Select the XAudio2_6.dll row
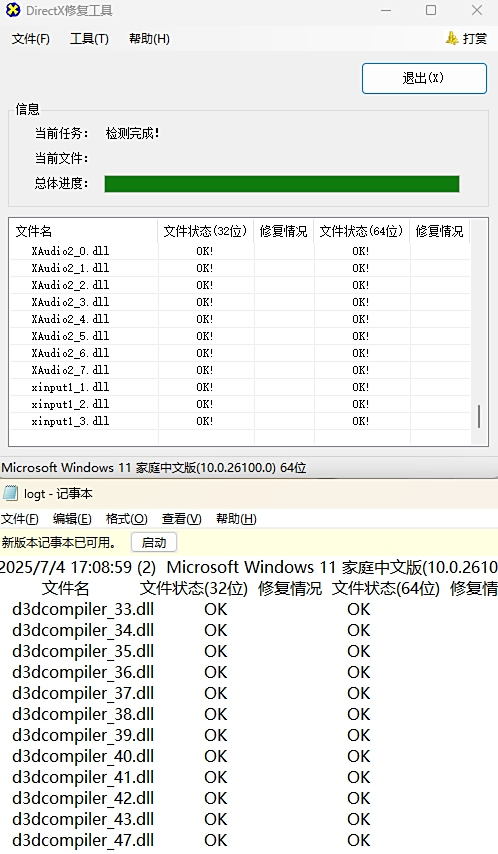 click(x=240, y=353)
